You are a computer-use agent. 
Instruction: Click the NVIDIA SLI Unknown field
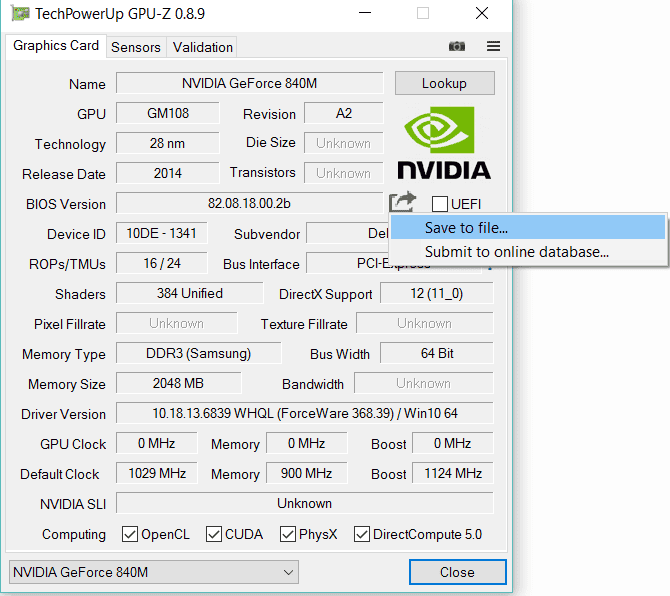coord(305,503)
